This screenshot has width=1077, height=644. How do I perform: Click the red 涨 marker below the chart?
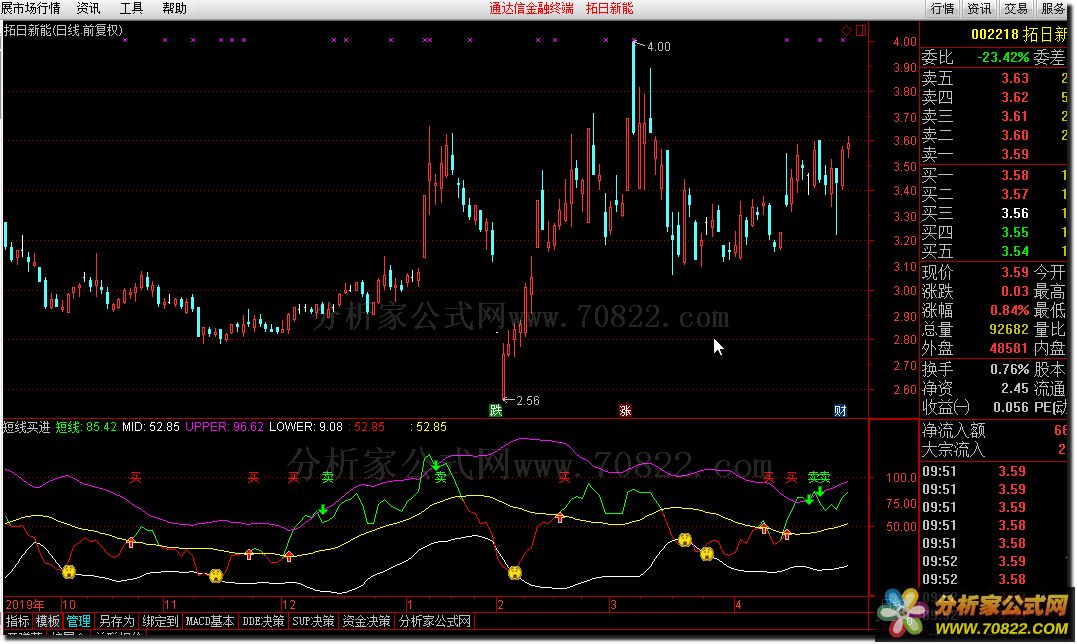pos(625,411)
